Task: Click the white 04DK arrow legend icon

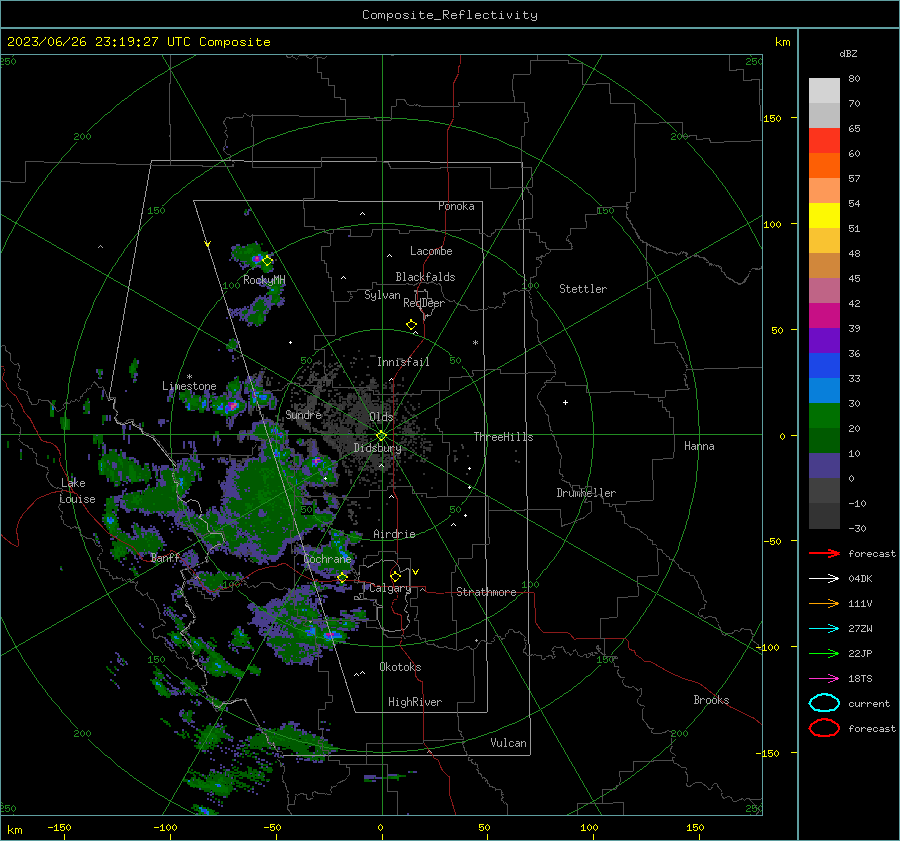Action: tap(824, 579)
